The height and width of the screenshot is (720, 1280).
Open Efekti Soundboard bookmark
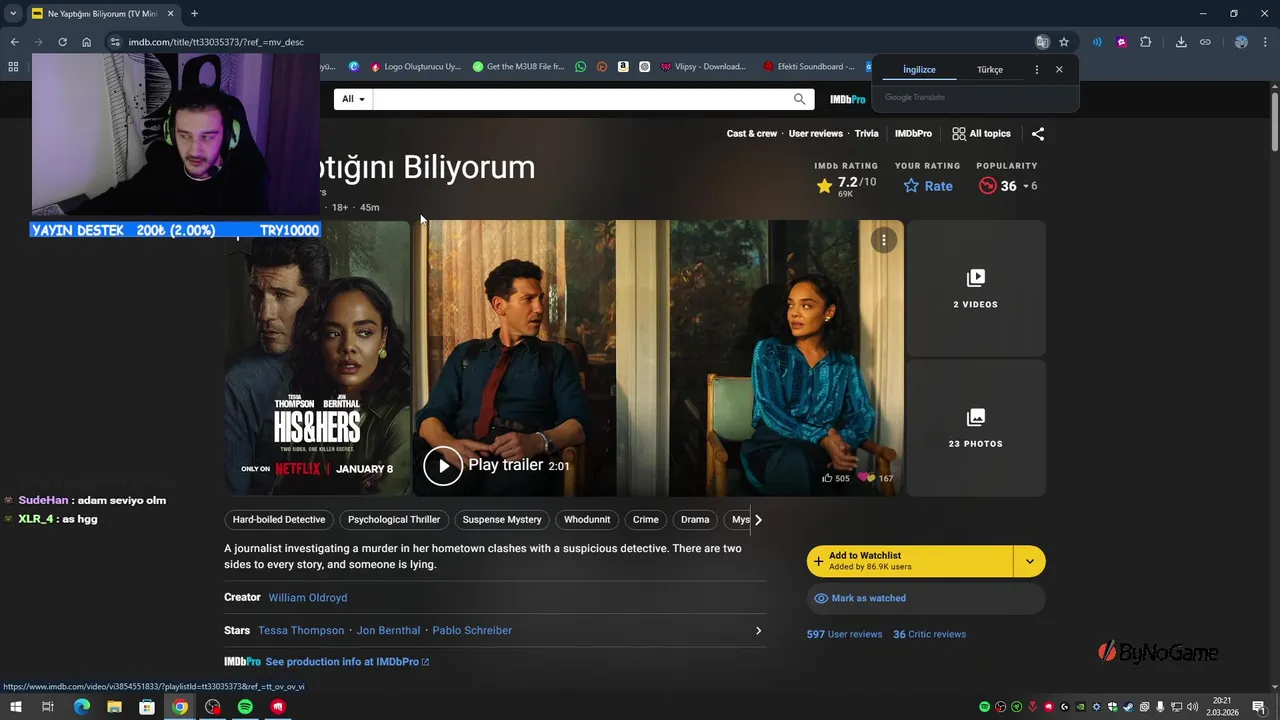[x=808, y=67]
